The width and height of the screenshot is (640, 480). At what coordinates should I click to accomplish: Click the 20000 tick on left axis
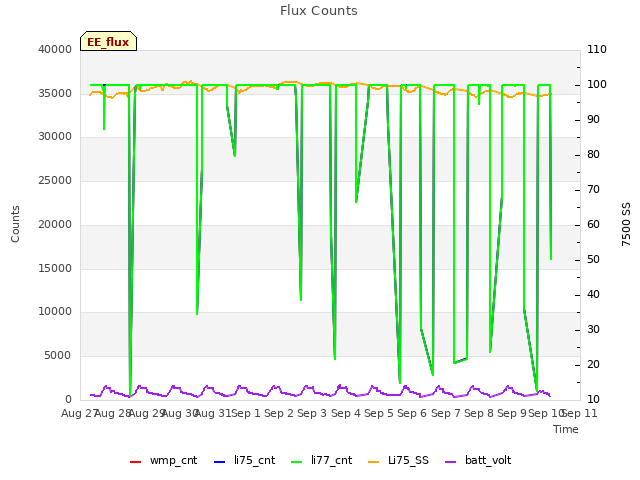(x=55, y=224)
